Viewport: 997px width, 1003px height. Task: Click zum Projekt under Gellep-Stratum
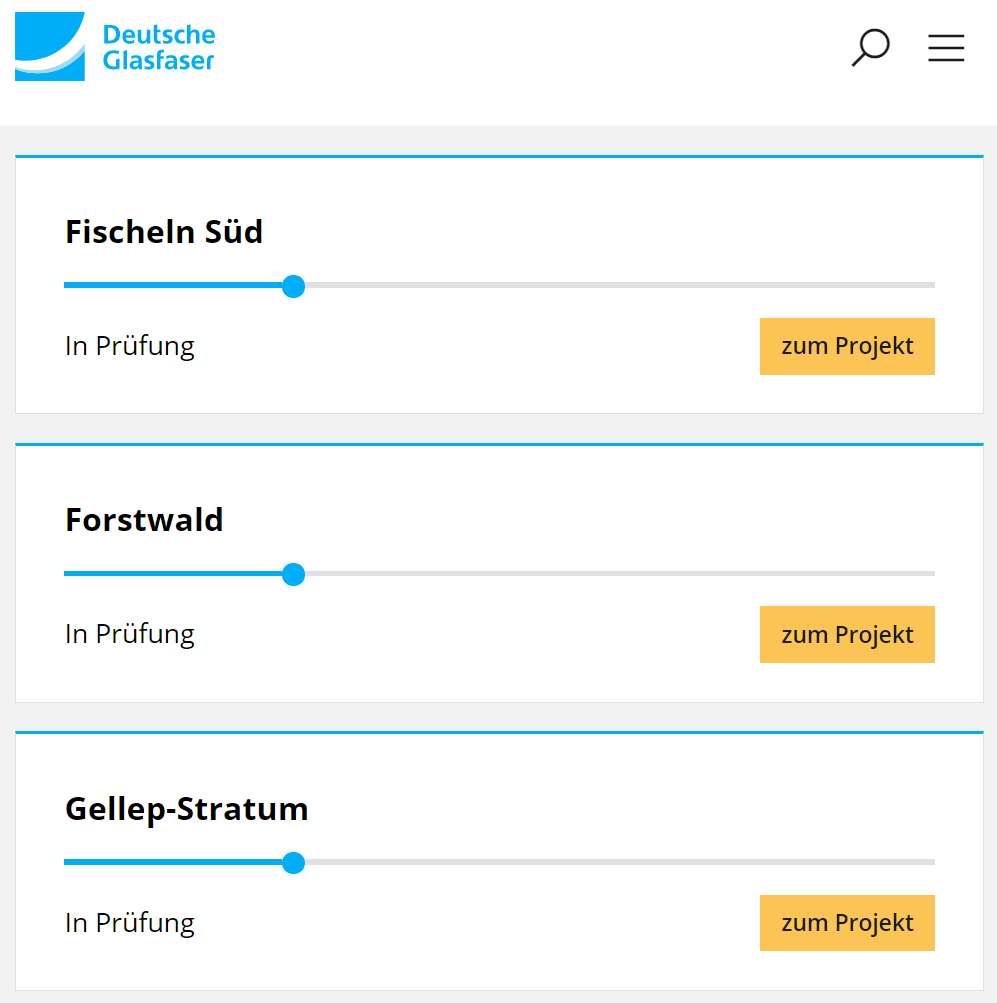point(846,922)
